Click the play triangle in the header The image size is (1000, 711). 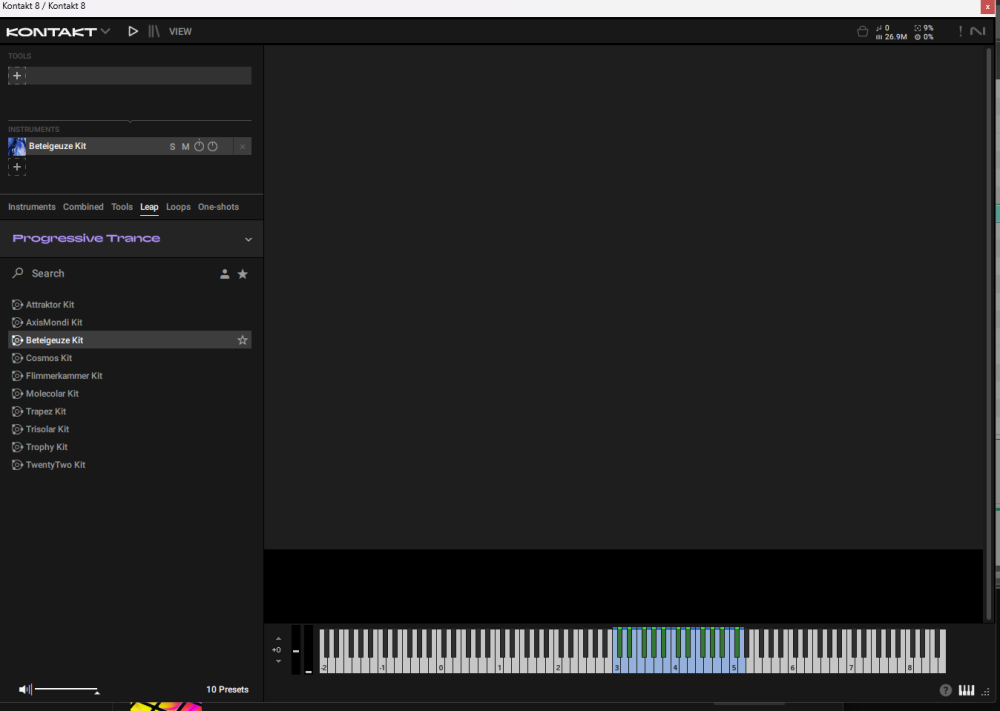coord(133,31)
